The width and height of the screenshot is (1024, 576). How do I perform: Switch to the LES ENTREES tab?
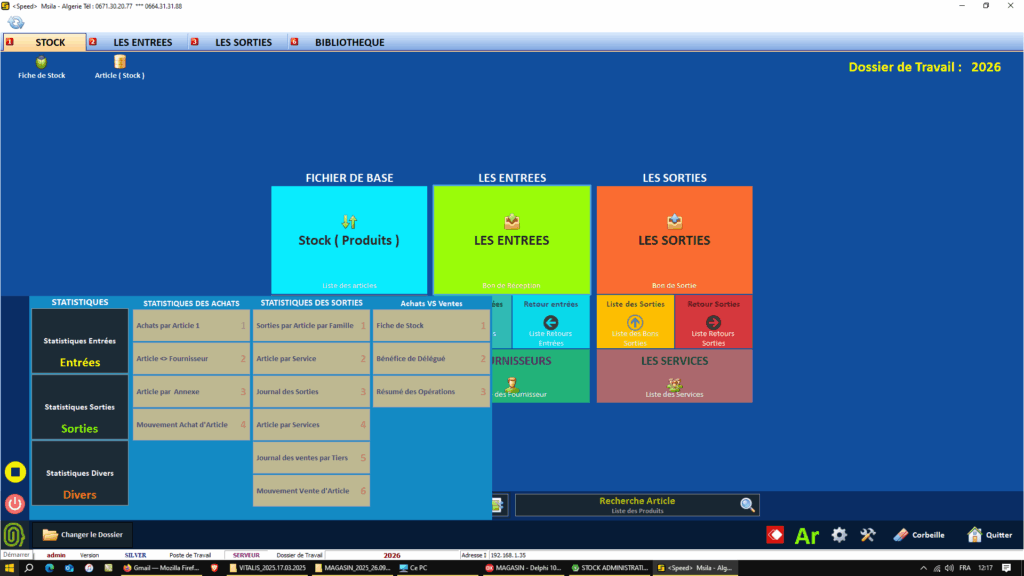tap(142, 42)
